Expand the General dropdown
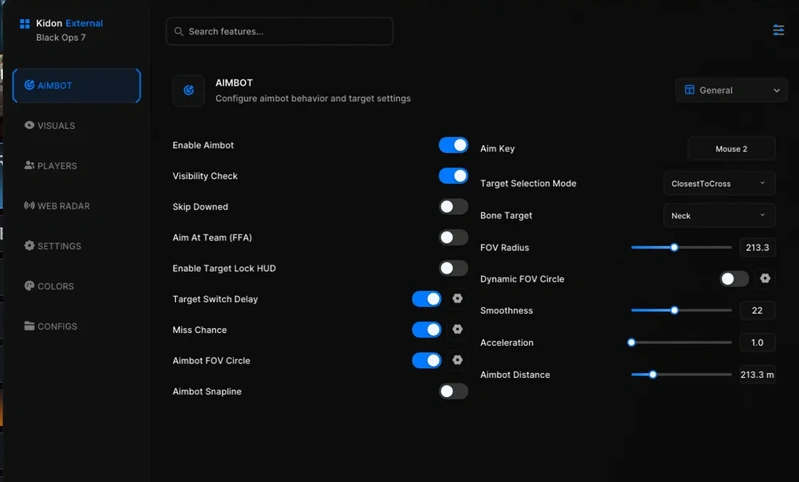799x482 pixels. pos(731,90)
